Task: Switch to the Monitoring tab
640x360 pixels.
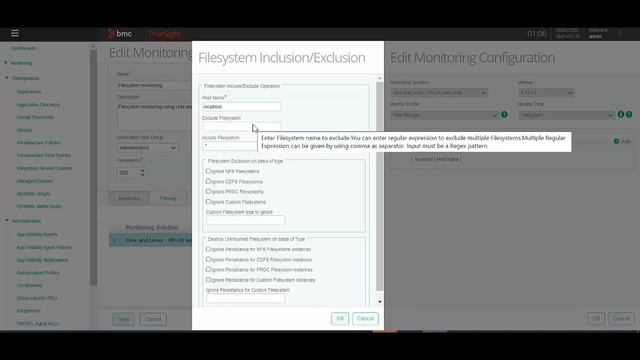Action: click(129, 198)
